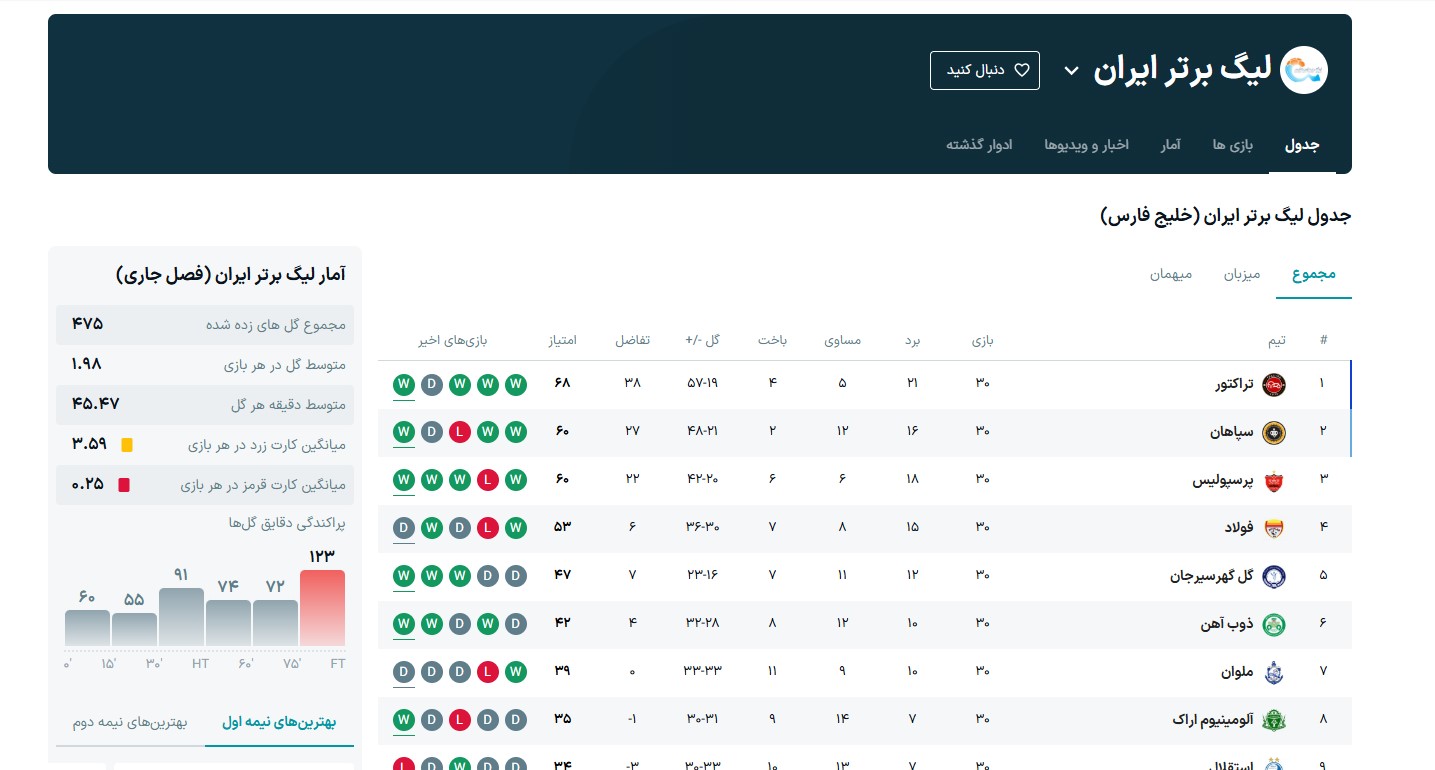This screenshot has height=770, width=1435.
Task: Click the yellow card icon in stats
Action: coord(127,445)
